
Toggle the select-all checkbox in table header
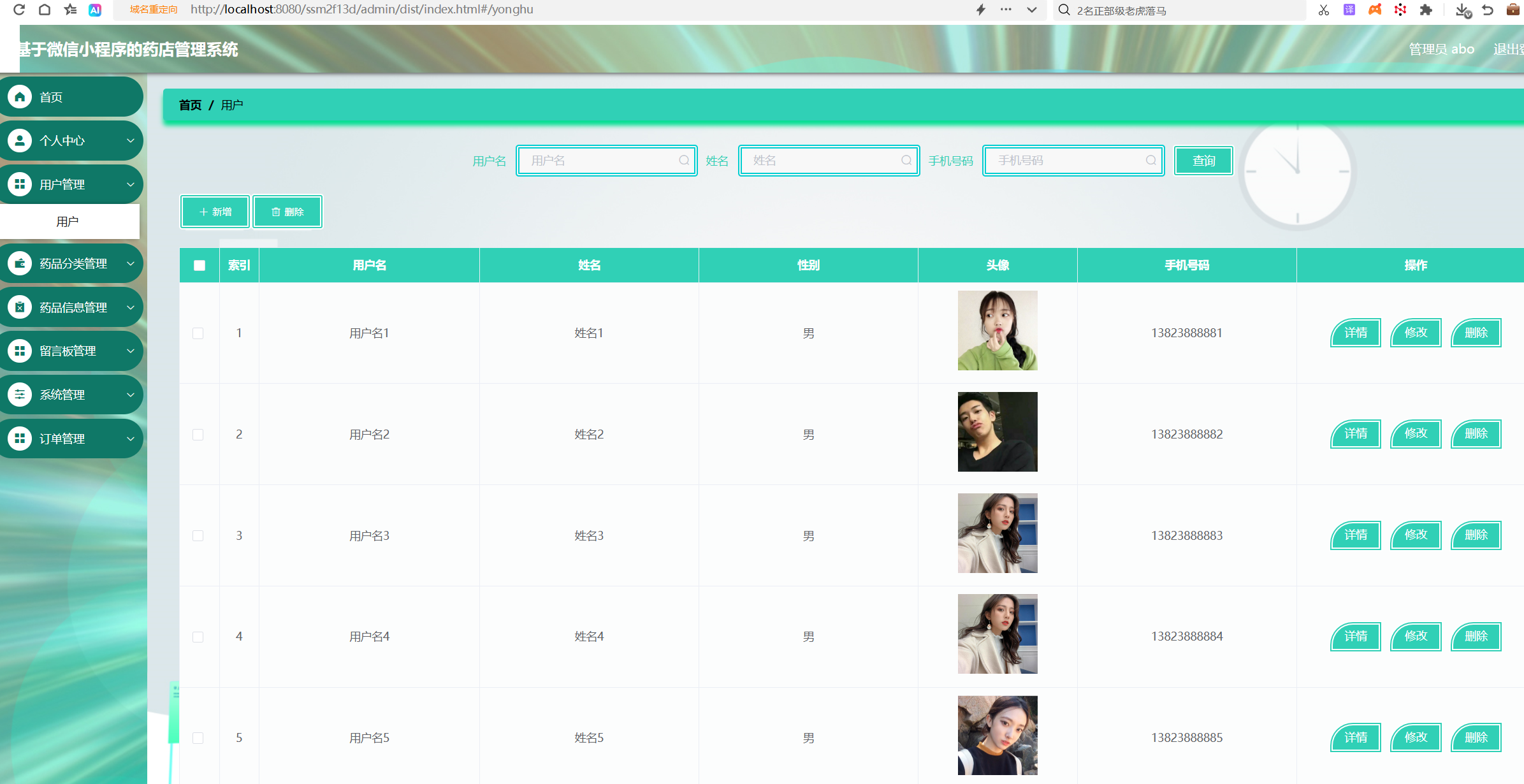(200, 265)
